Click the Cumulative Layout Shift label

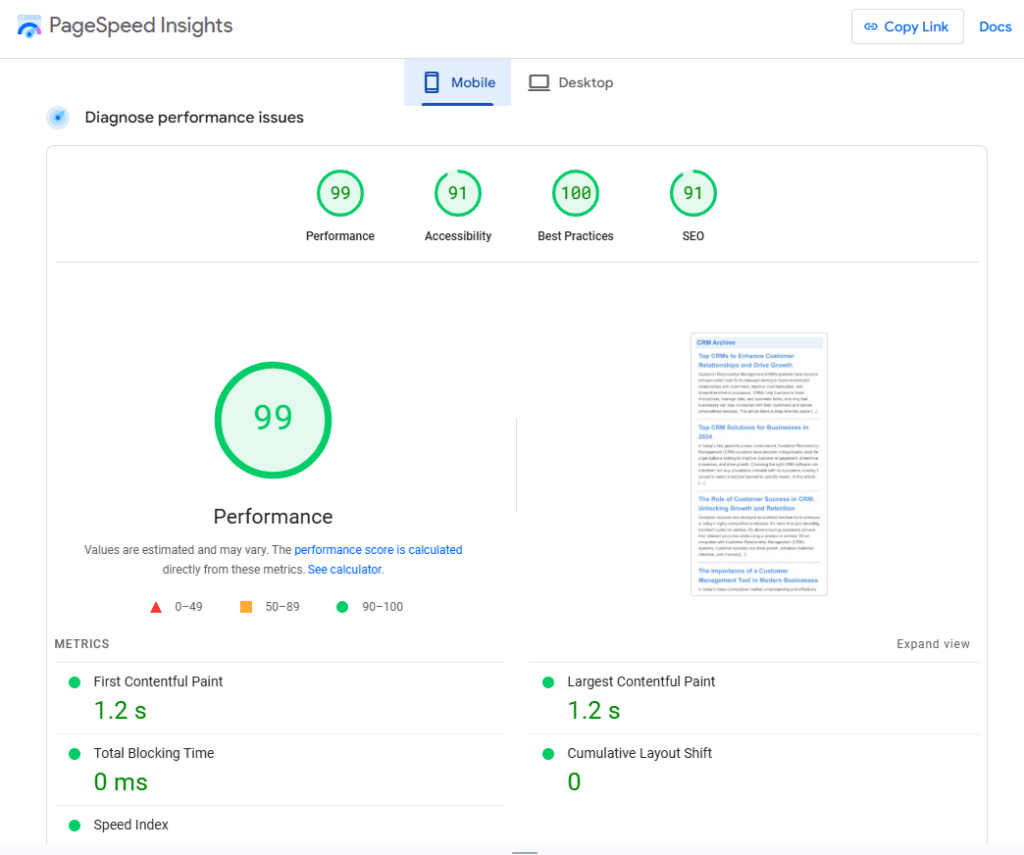(639, 753)
